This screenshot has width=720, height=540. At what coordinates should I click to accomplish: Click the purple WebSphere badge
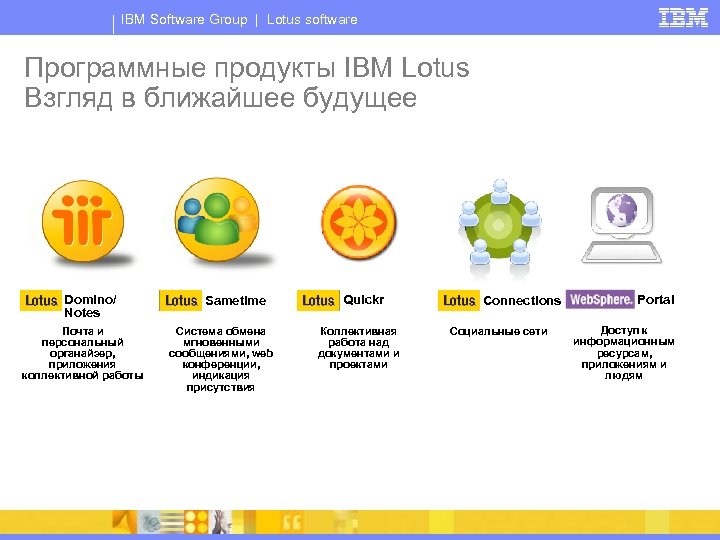pos(600,299)
